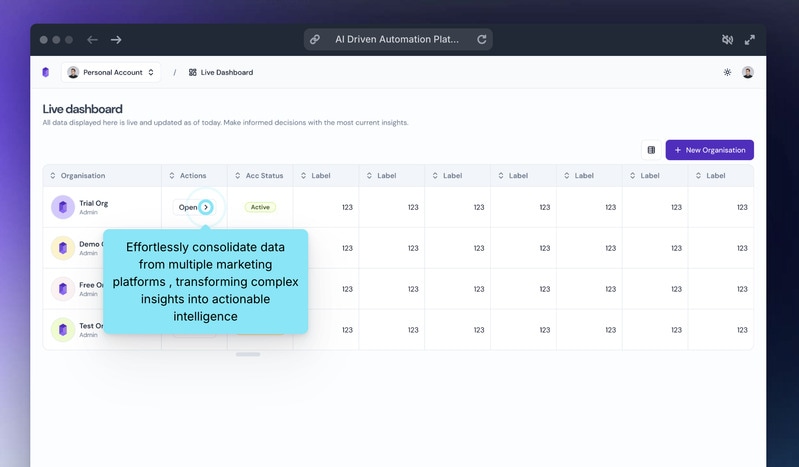This screenshot has height=467, width=799.
Task: Click the browser forward arrow
Action: pos(116,40)
